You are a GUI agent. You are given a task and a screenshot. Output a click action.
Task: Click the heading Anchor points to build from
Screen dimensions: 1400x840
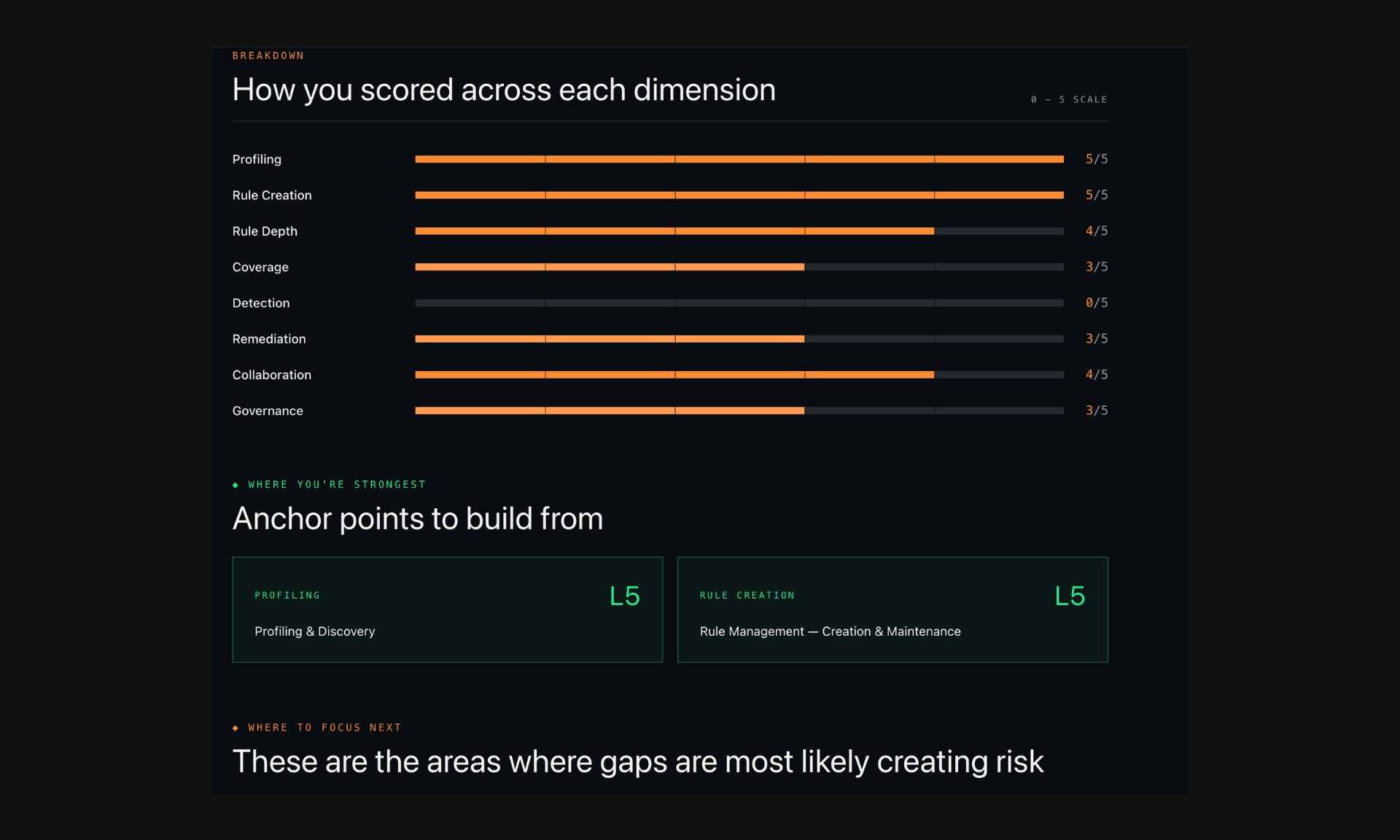click(x=418, y=518)
